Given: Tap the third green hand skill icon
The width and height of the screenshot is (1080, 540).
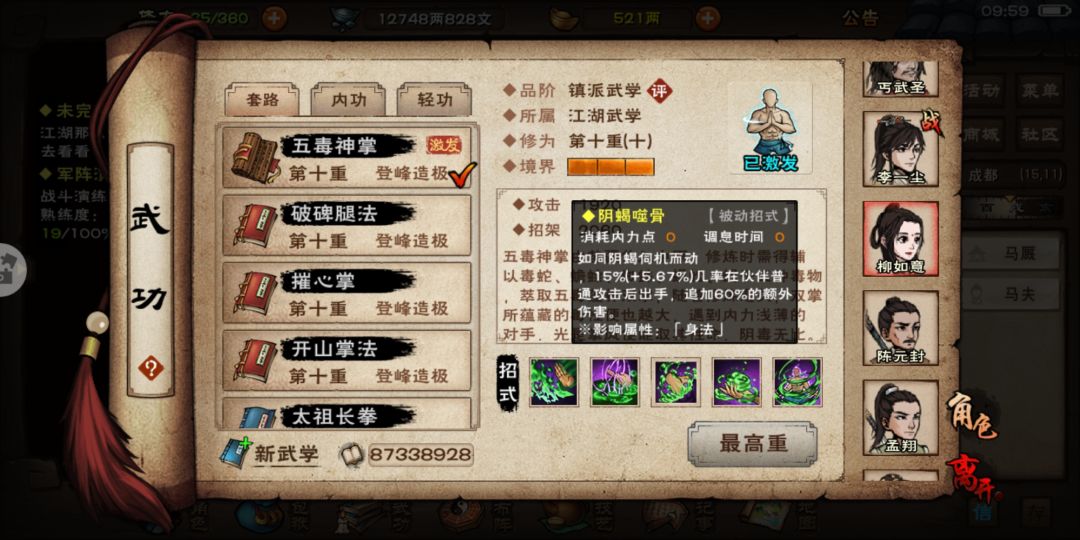Looking at the screenshot, I should (676, 382).
